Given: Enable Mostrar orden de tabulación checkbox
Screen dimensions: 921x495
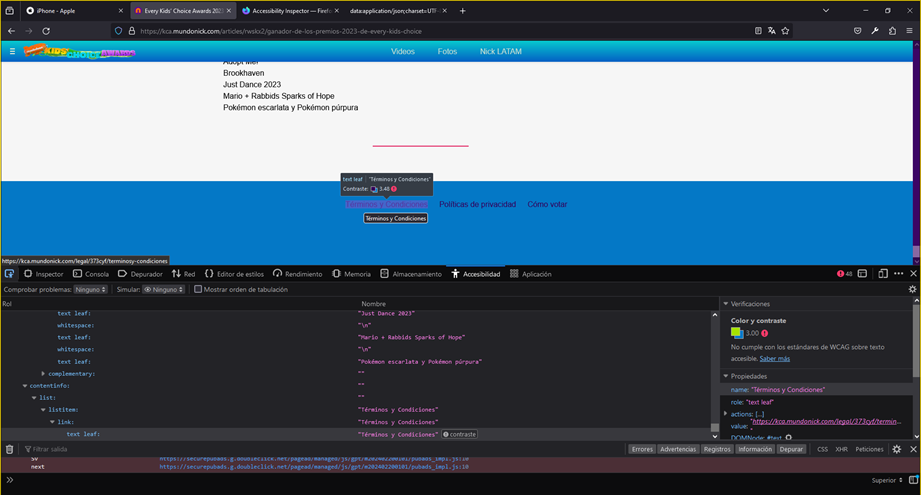Looking at the screenshot, I should [198, 290].
